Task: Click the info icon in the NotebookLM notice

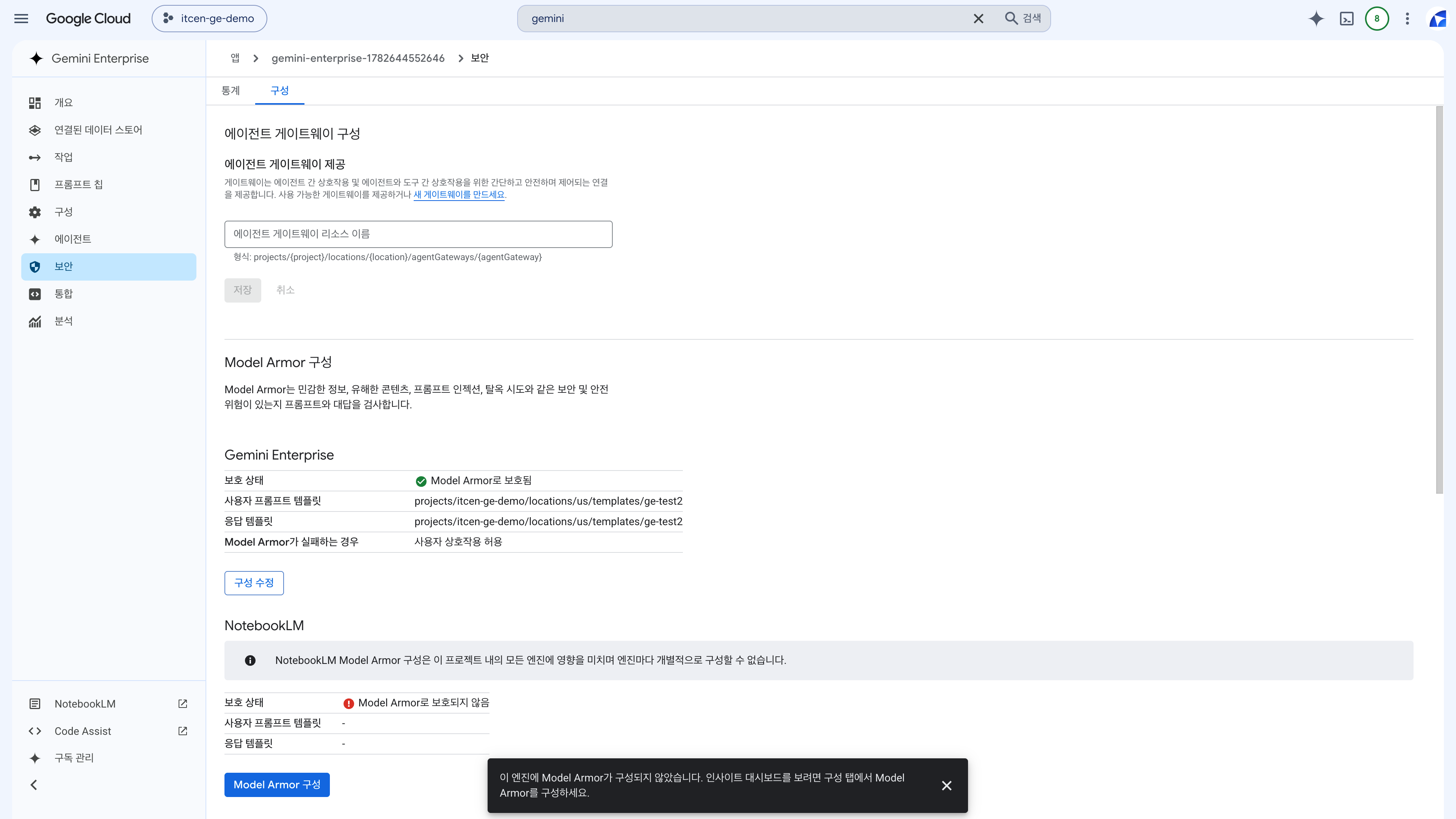Action: (250, 660)
